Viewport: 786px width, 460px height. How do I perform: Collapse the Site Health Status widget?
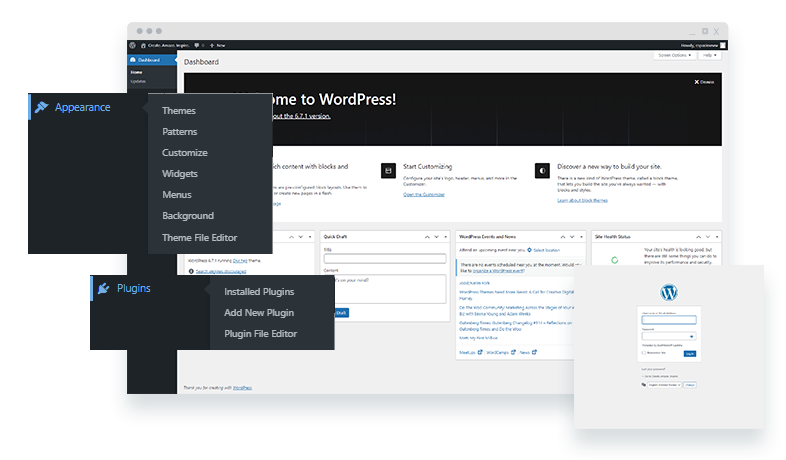[x=717, y=237]
